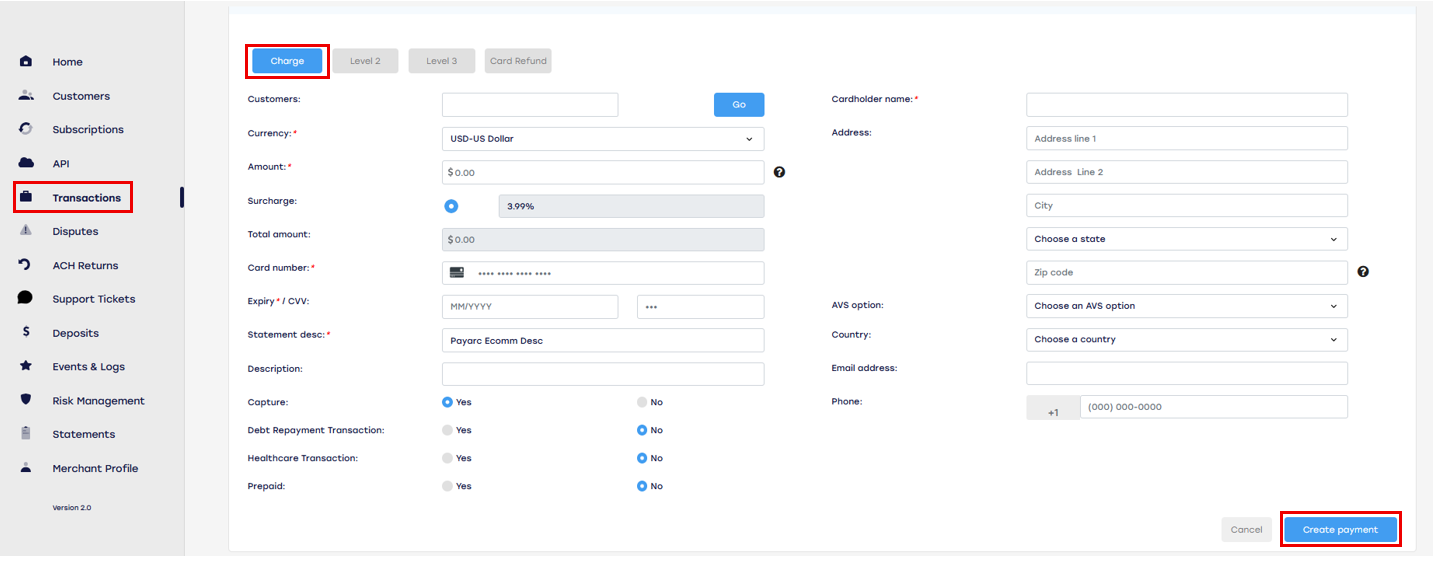Click the Cardholder name input field
Viewport: 1433px width, 562px height.
(1187, 105)
